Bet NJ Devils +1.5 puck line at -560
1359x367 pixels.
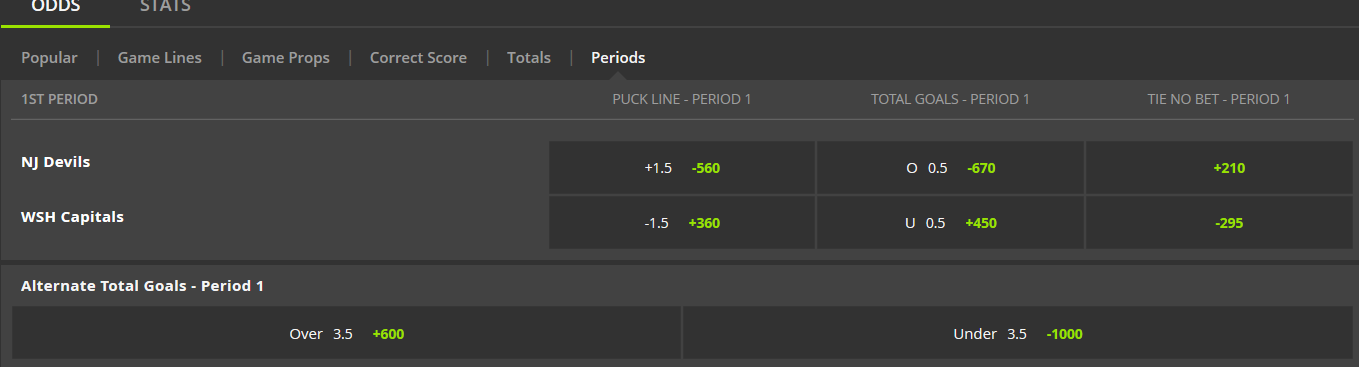(x=682, y=168)
